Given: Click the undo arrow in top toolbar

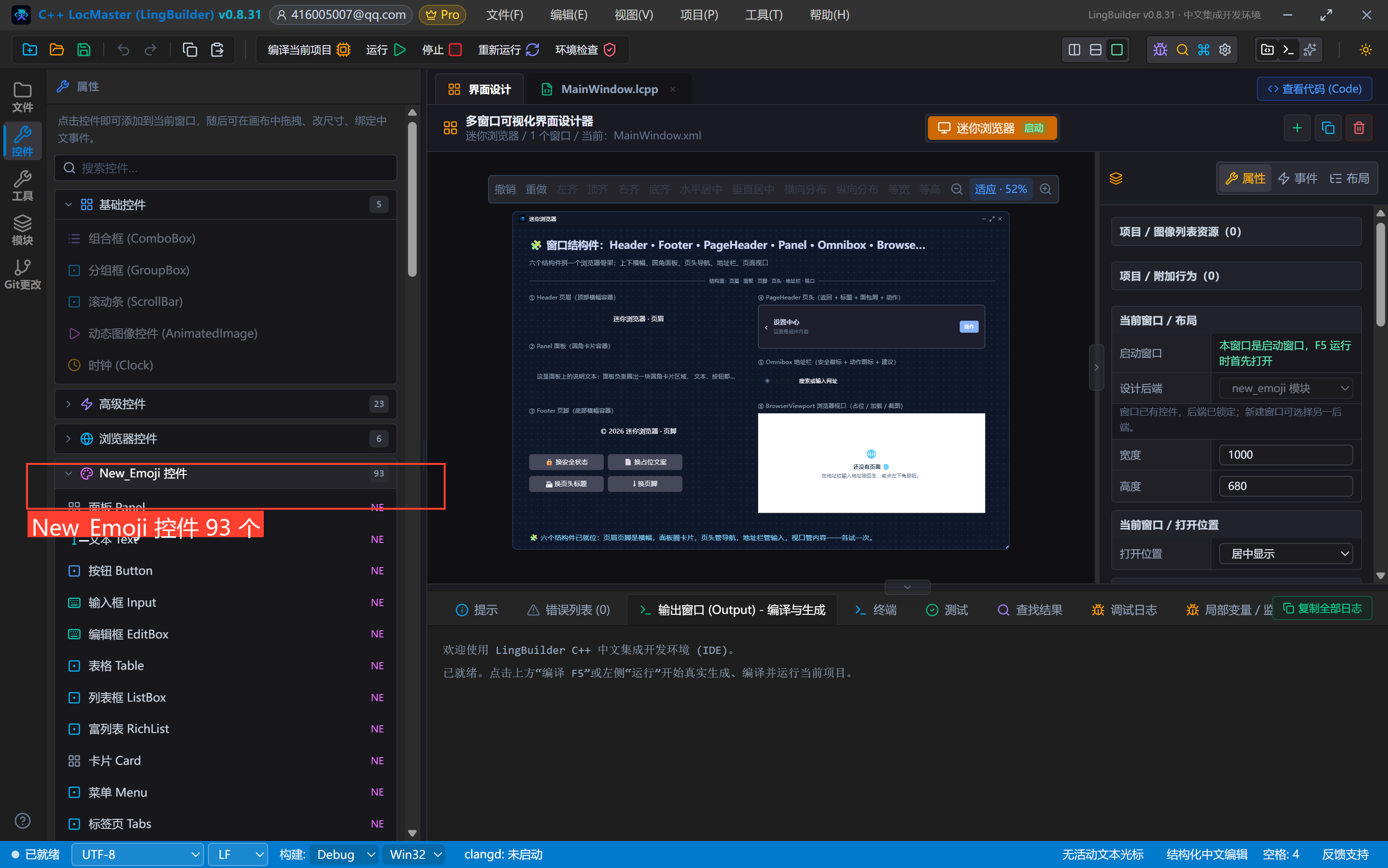Looking at the screenshot, I should point(123,50).
